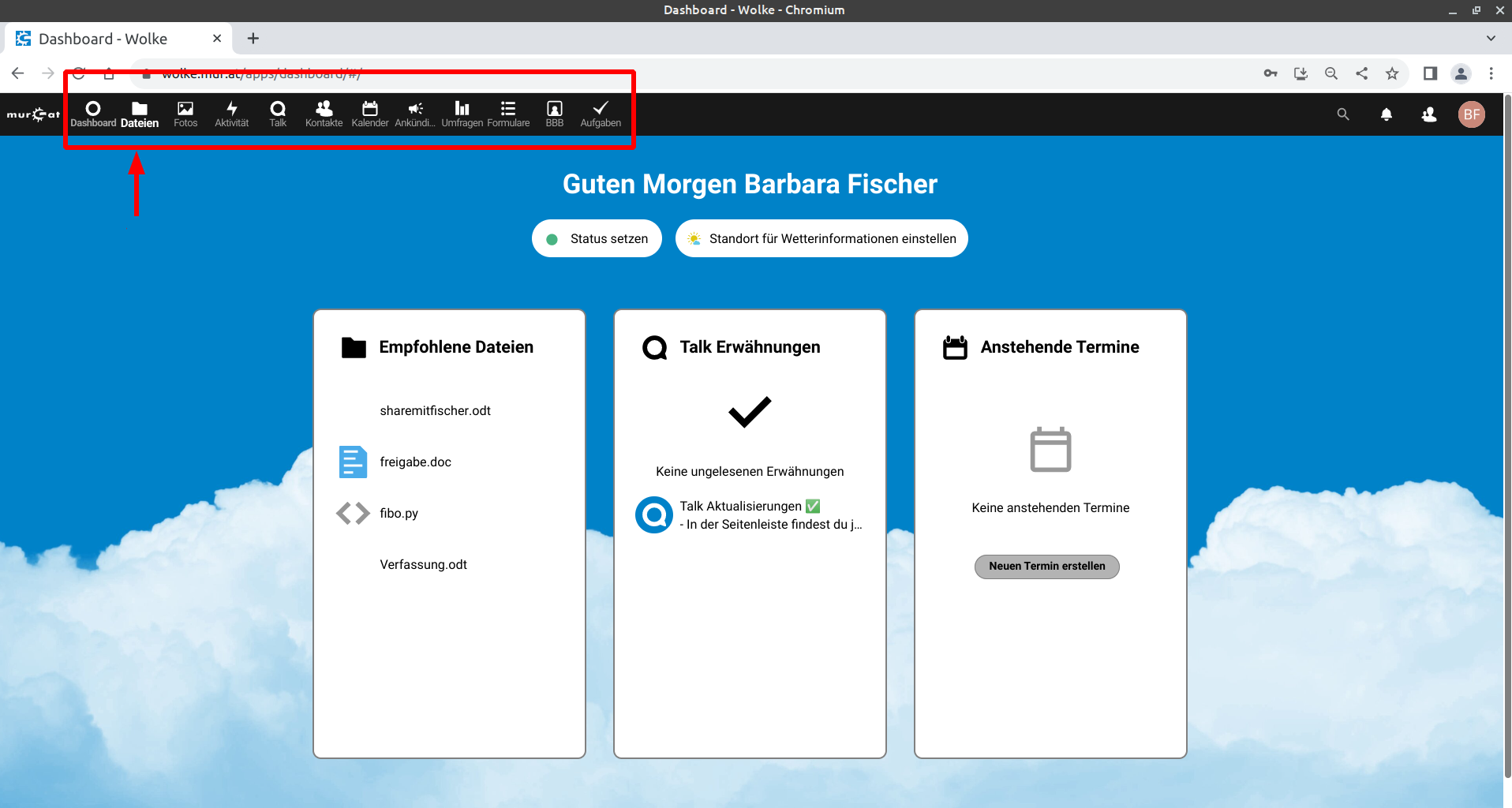
Task: Open the Aufgaben tasks app
Action: pyautogui.click(x=601, y=114)
